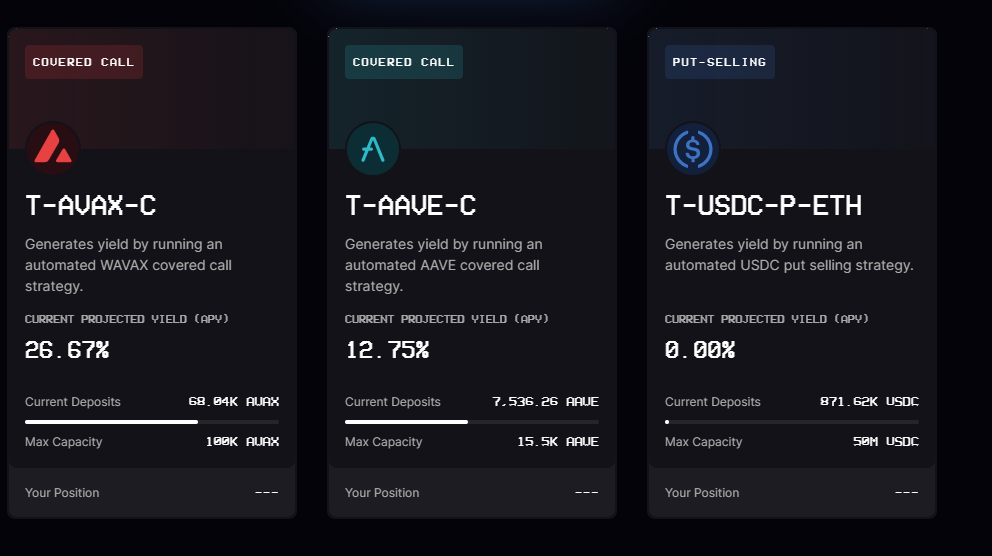Click the 50M USDC max capacity figure

coord(886,442)
